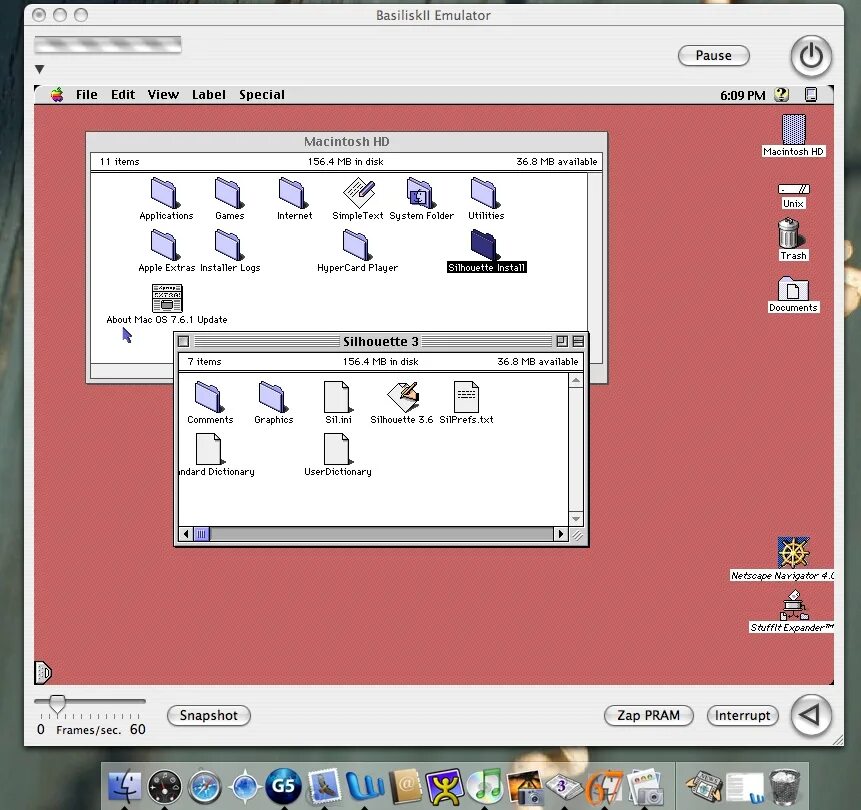Click the highlighted Silhouette Install folder
Screen dimensions: 861x810
(484, 245)
